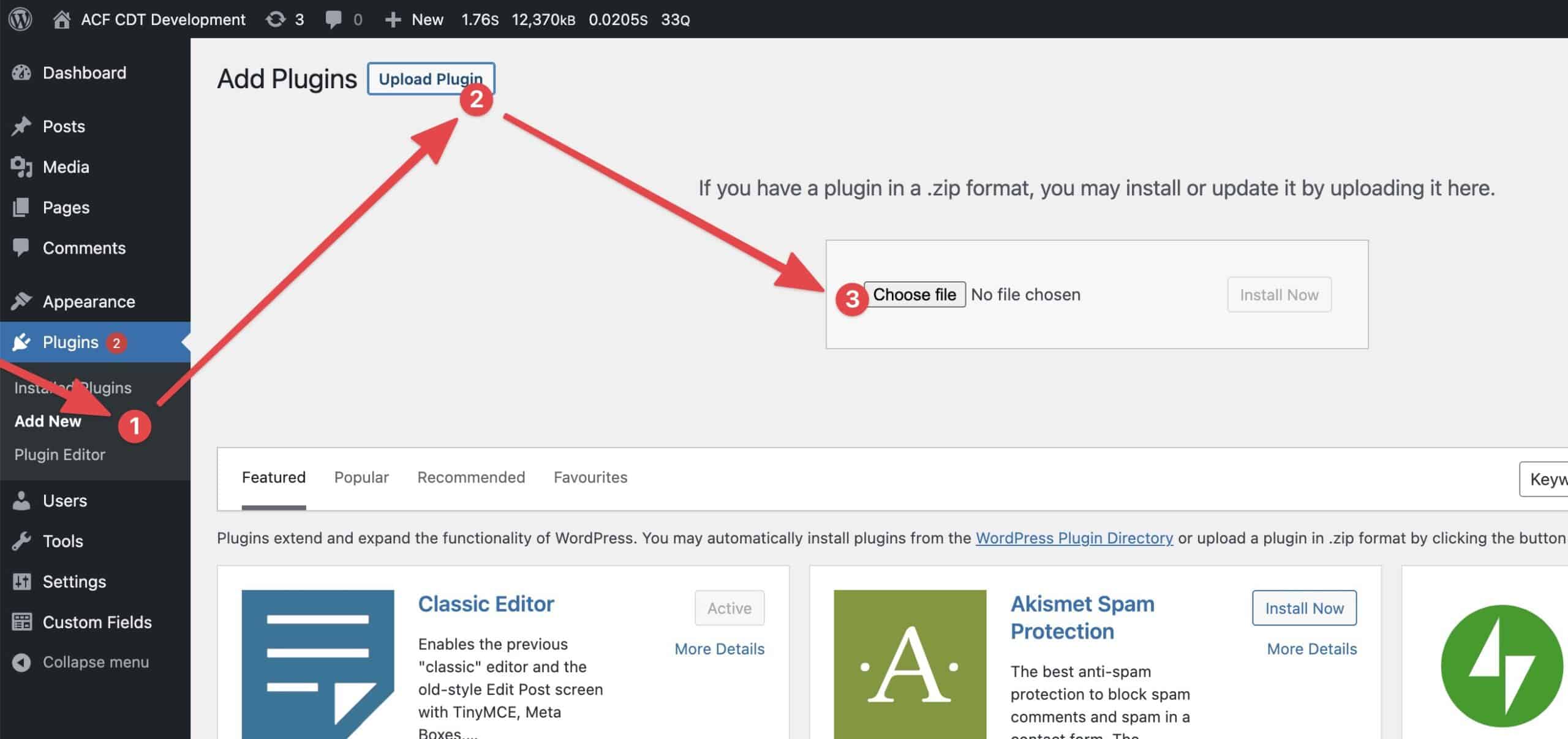Open the Keyword search type dropdown

click(x=1544, y=479)
